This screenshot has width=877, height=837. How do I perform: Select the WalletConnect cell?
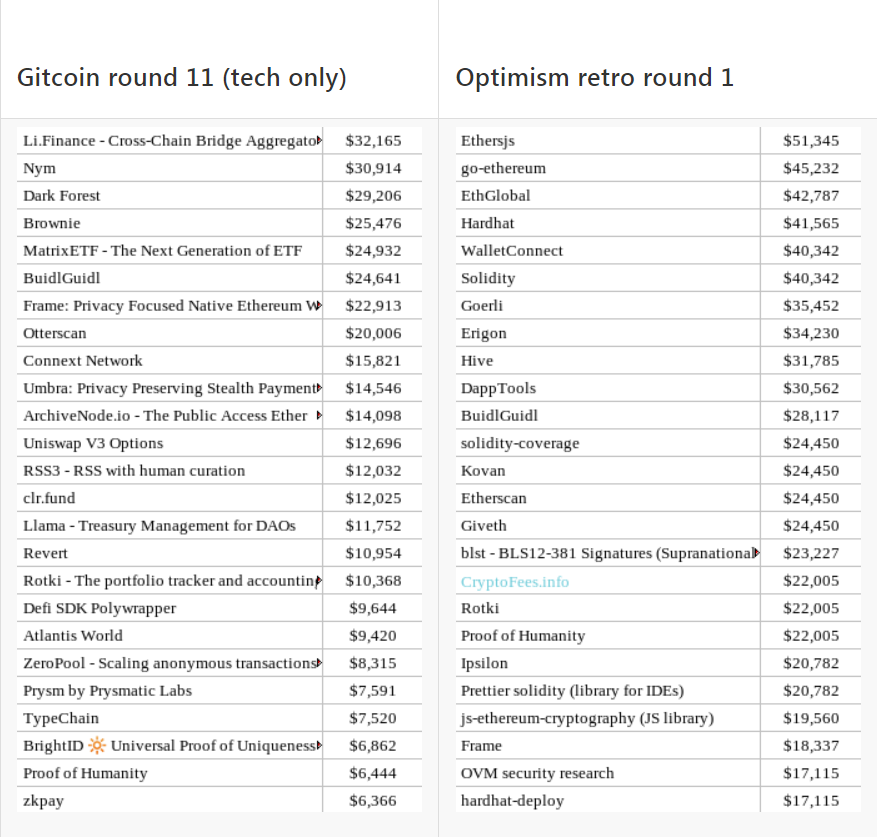[x=608, y=250]
